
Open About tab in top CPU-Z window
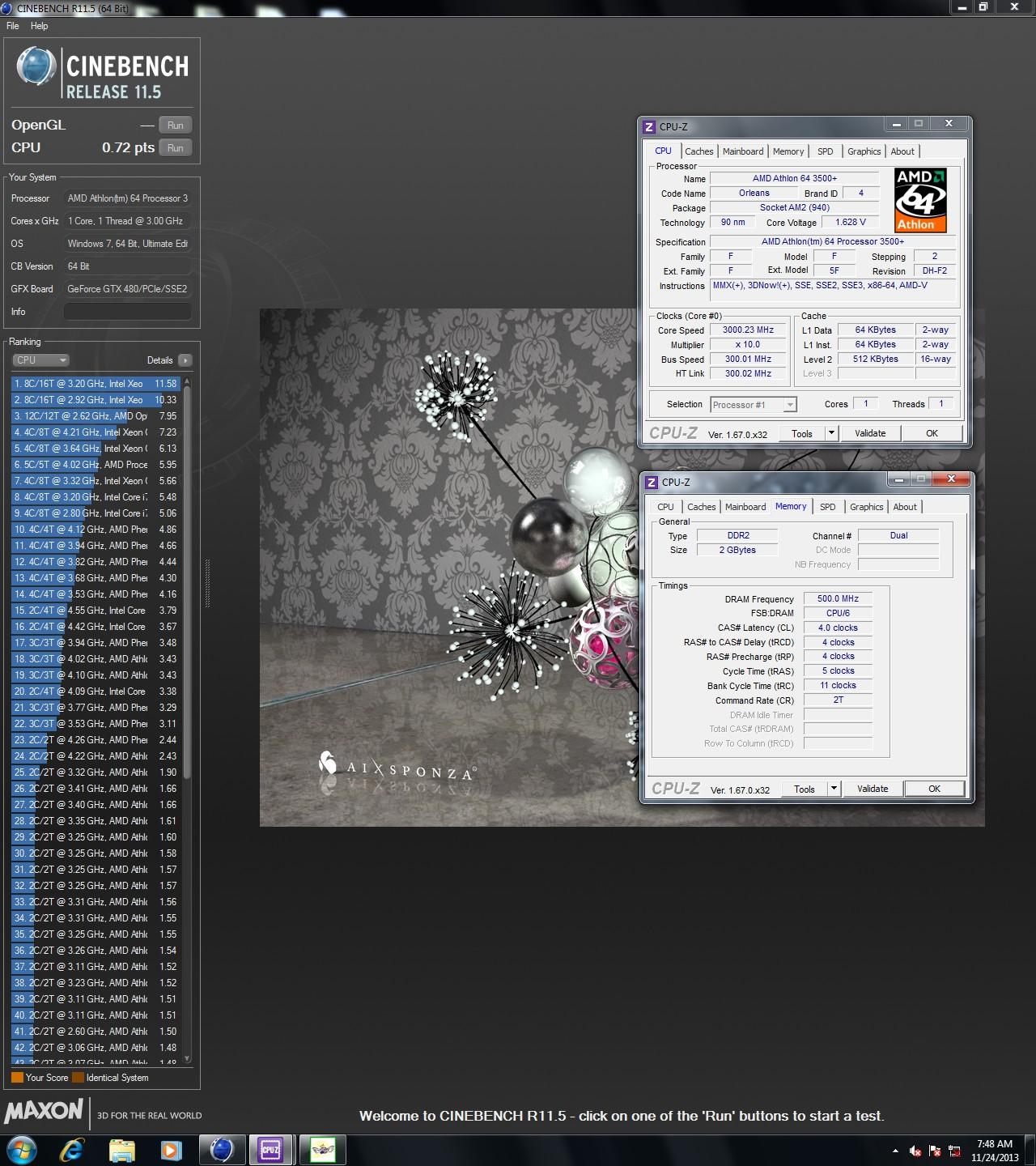tap(902, 151)
